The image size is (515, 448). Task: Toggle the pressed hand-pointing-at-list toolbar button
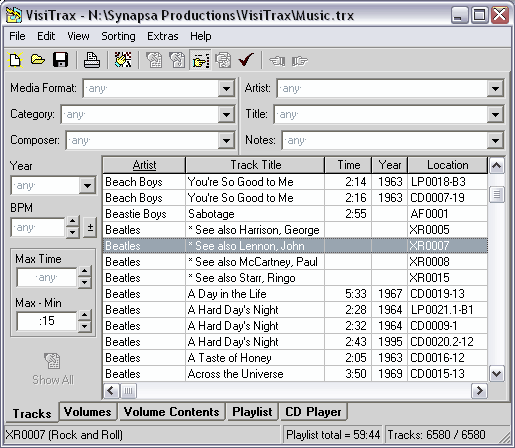click(x=200, y=60)
